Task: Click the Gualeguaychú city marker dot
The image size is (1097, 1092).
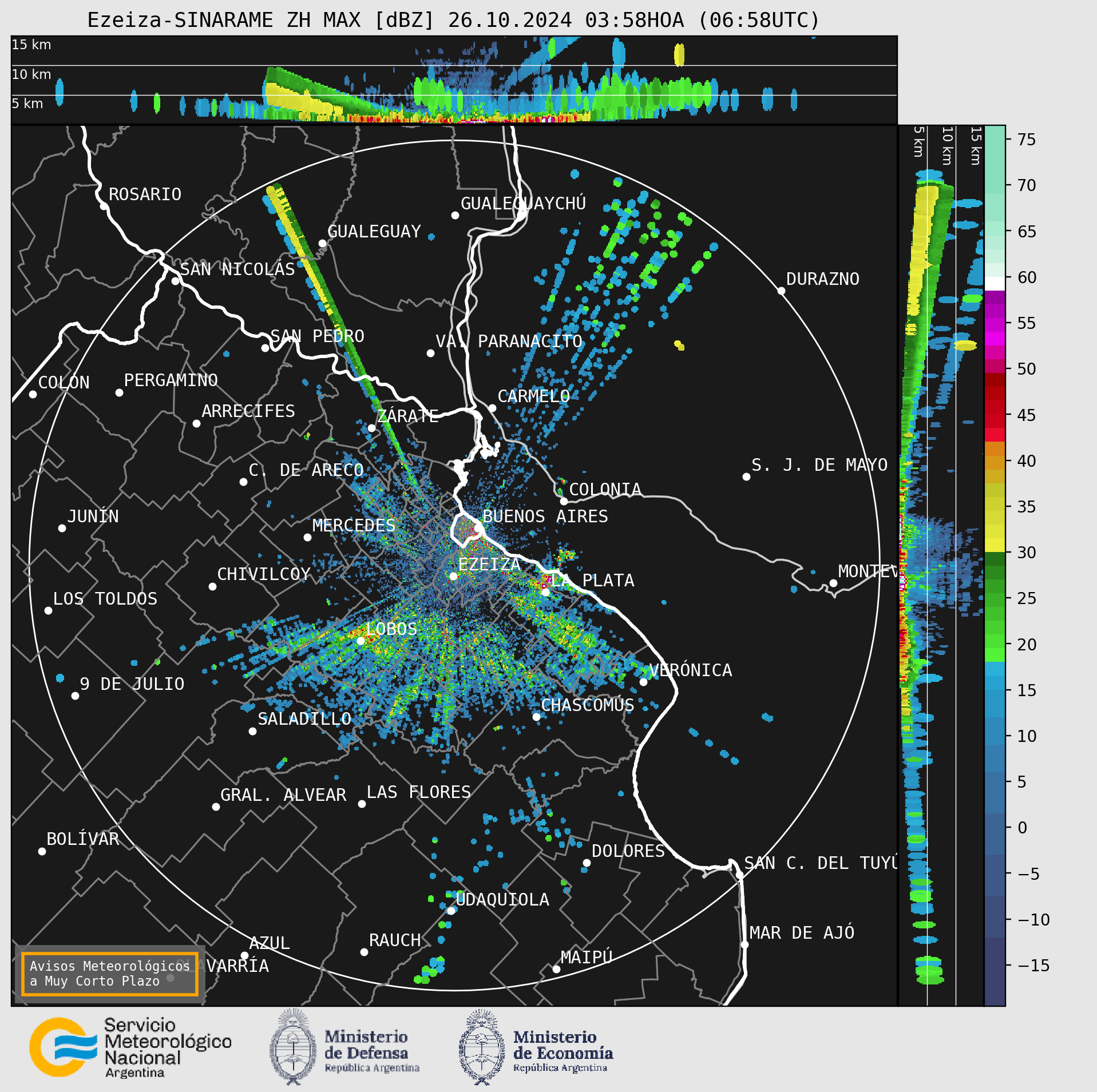Action: (455, 216)
